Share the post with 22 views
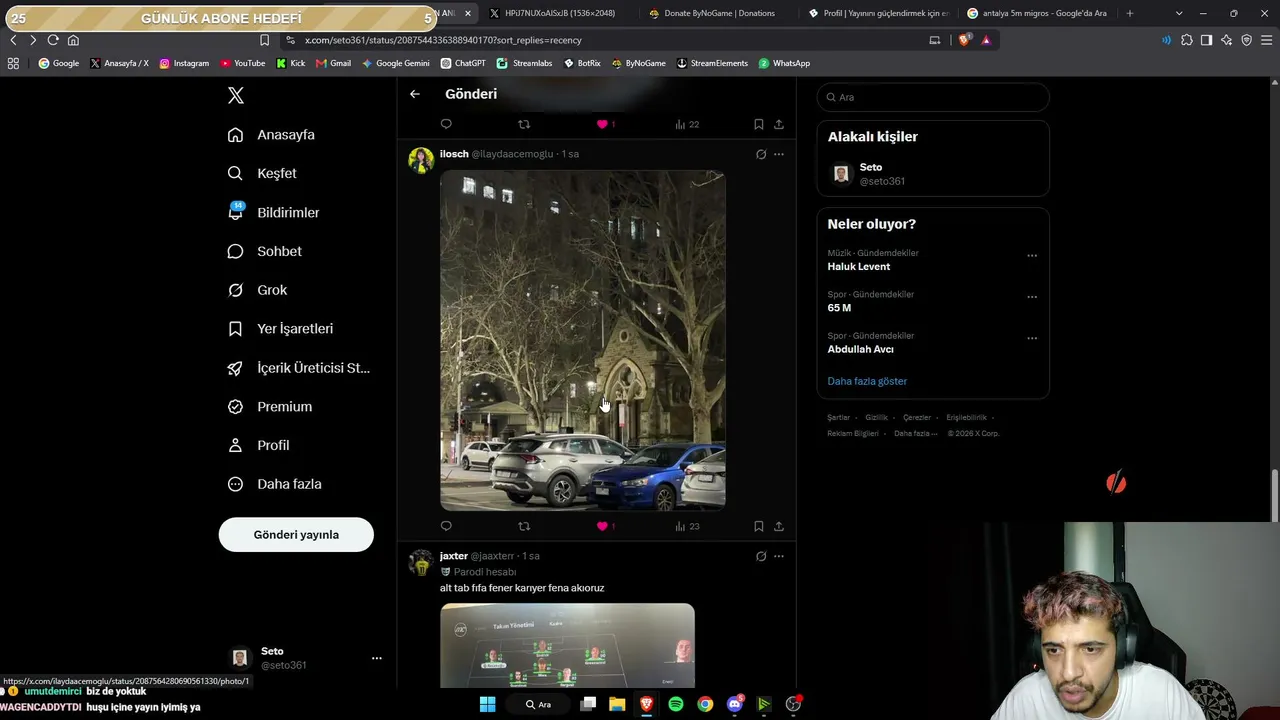This screenshot has width=1280, height=720. pyautogui.click(x=779, y=124)
